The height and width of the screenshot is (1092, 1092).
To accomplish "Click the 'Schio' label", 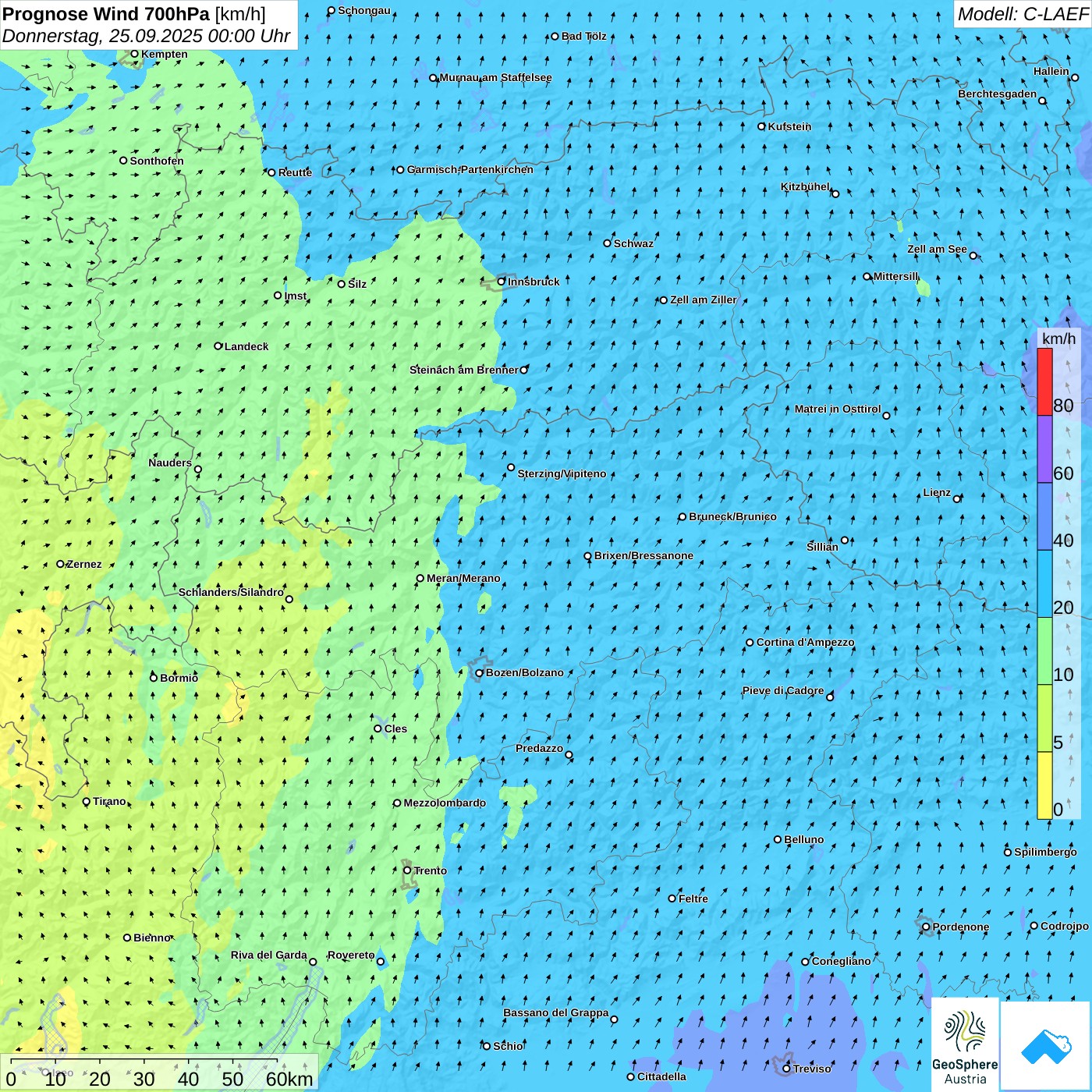I will tap(509, 1046).
